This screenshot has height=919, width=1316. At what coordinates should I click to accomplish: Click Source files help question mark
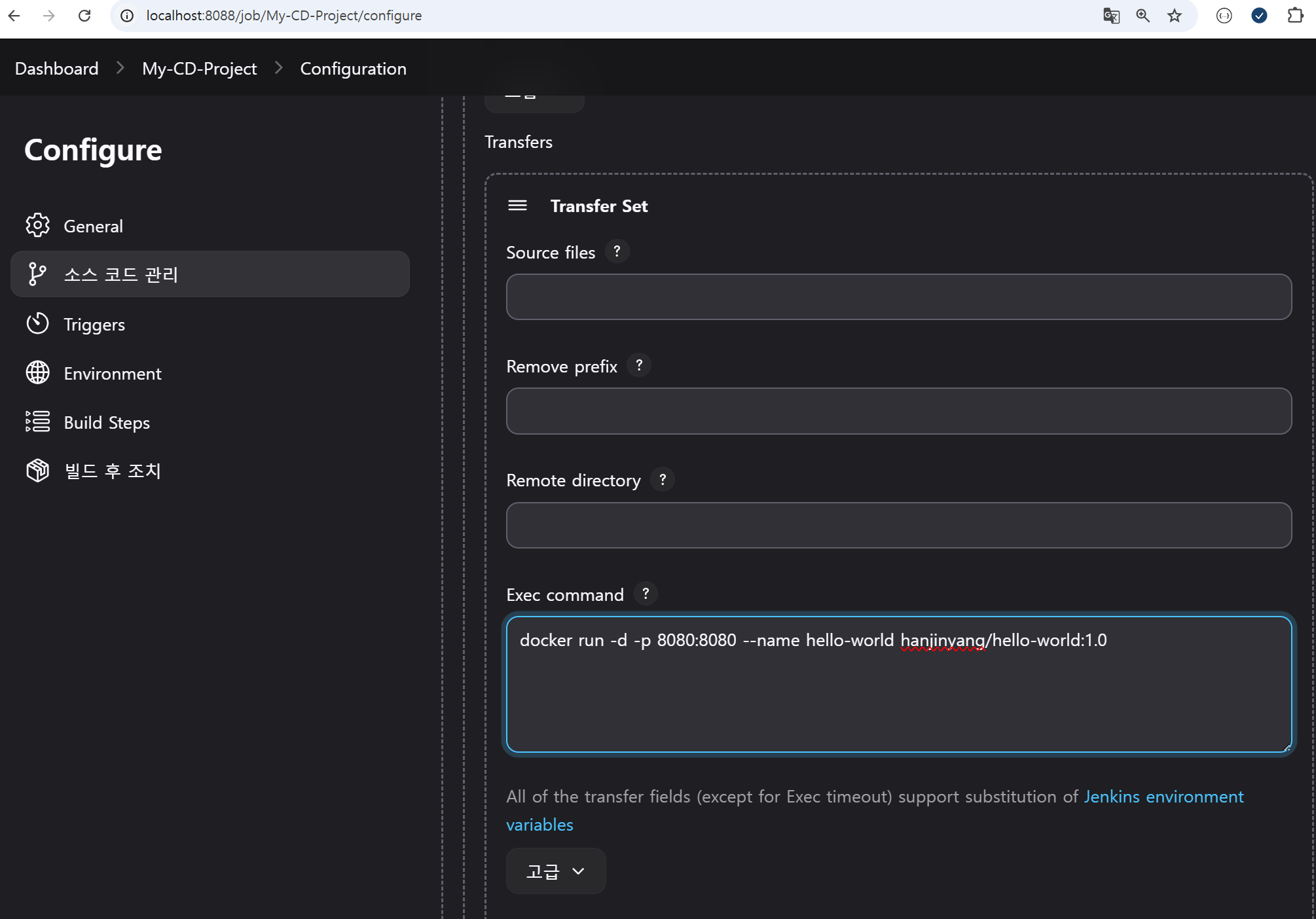click(617, 252)
